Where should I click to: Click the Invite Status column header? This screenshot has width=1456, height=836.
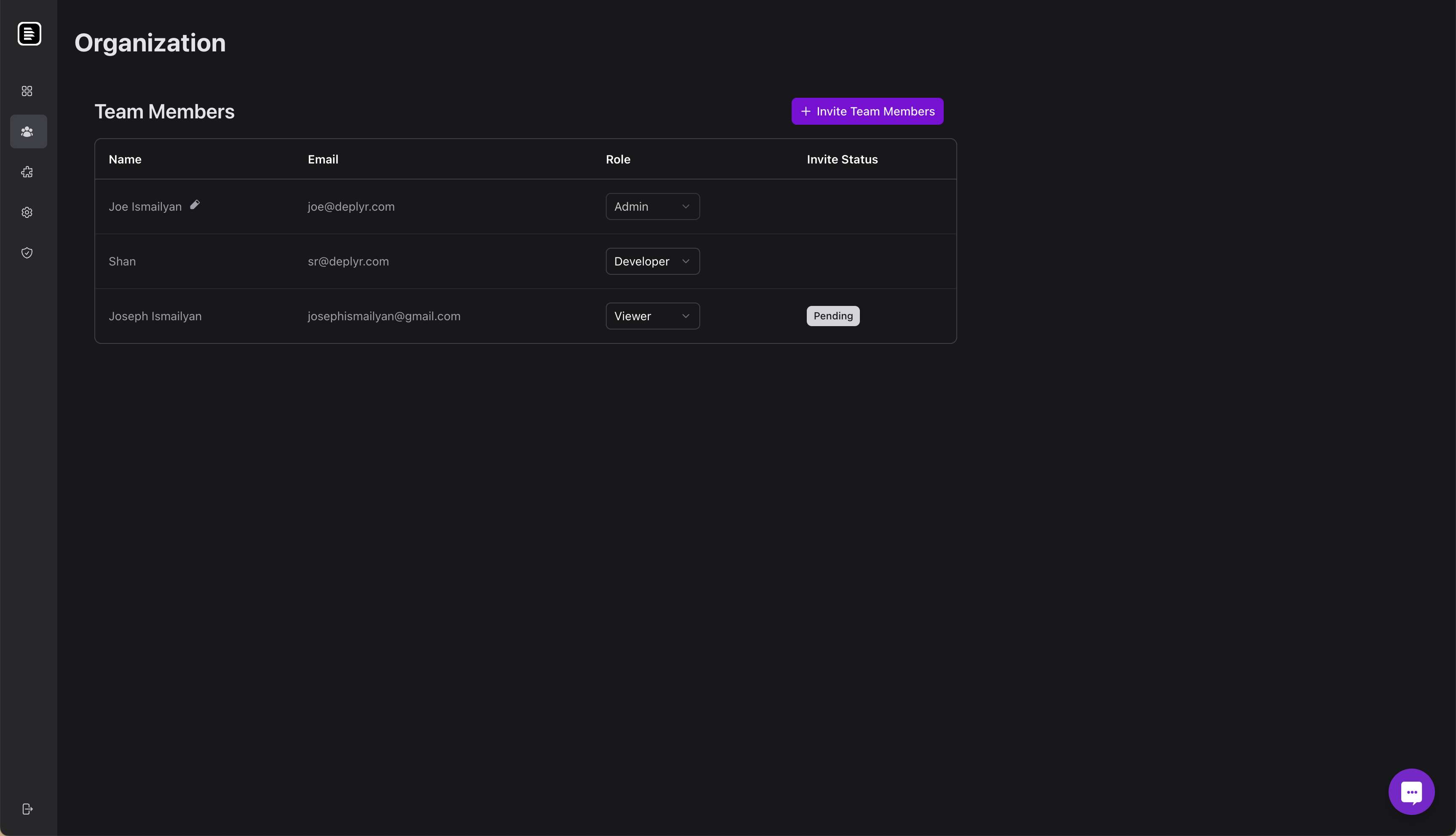[841, 160]
